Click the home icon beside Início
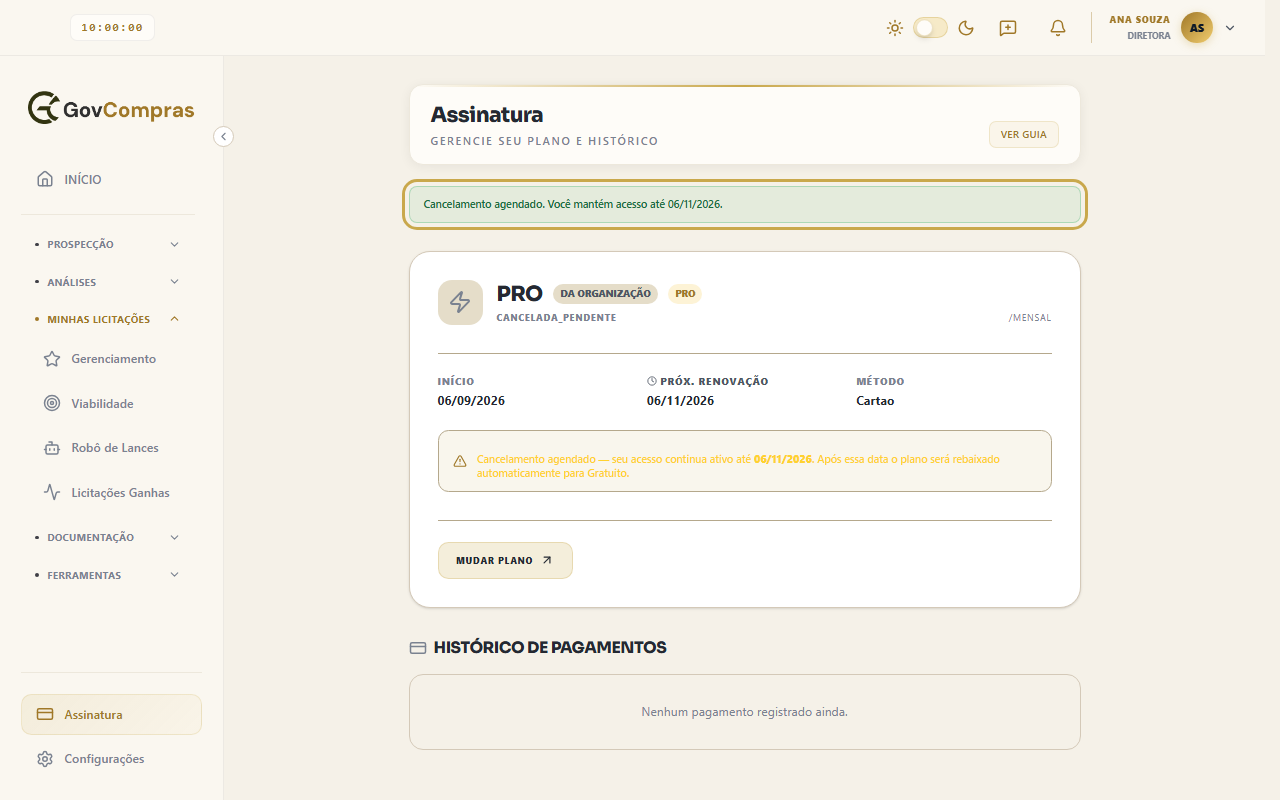The image size is (1280, 800). click(x=45, y=180)
